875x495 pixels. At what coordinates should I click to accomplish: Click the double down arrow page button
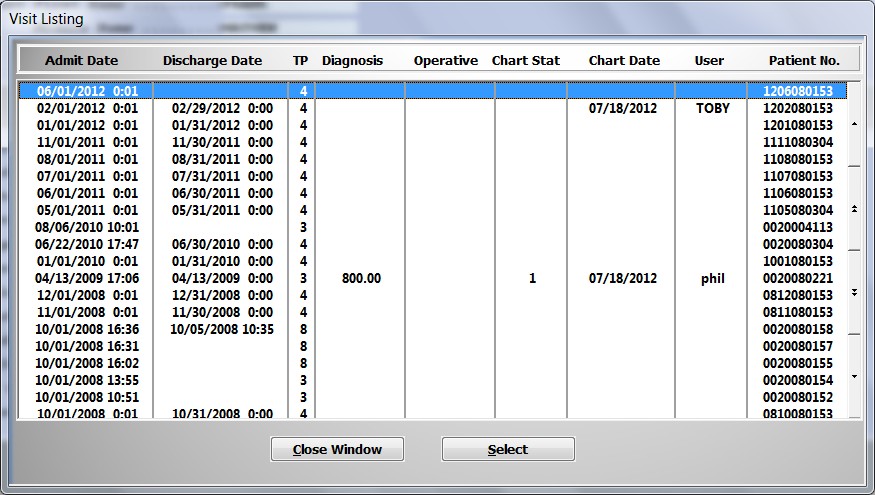(x=854, y=292)
